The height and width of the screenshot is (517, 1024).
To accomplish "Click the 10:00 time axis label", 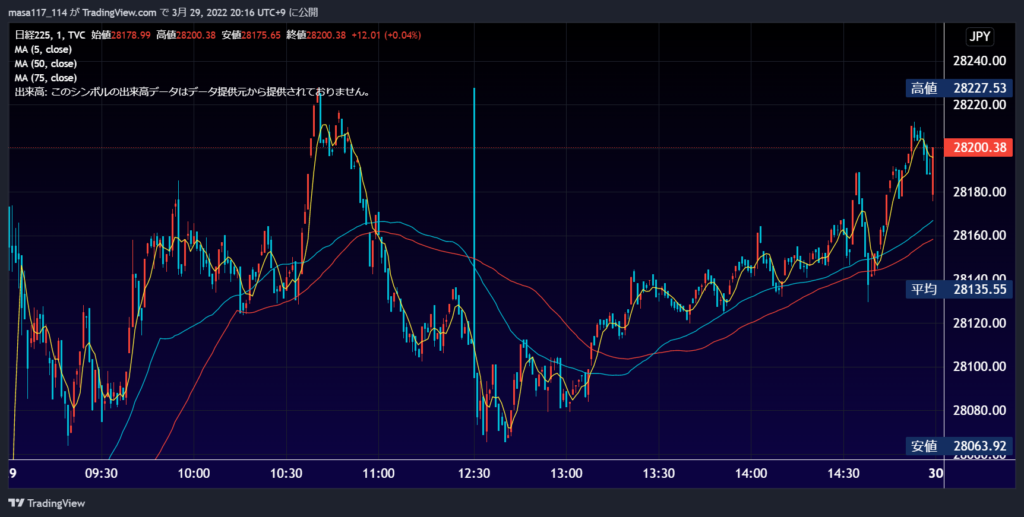I will point(194,473).
